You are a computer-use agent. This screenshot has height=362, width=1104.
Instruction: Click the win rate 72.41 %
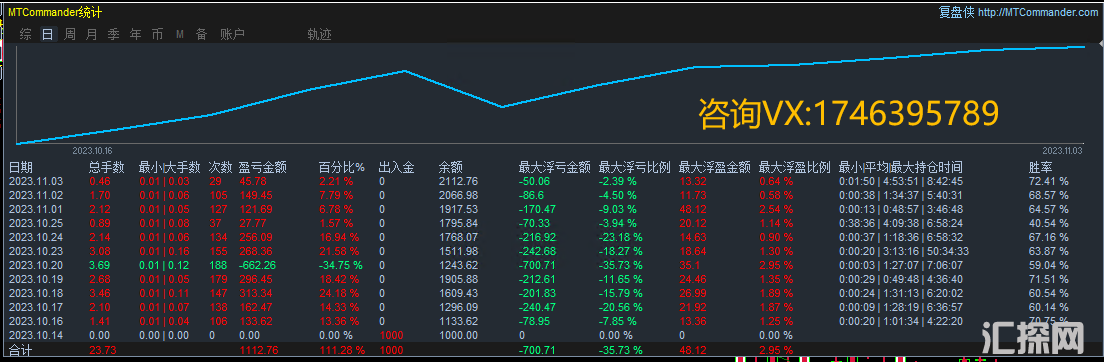(1048, 181)
